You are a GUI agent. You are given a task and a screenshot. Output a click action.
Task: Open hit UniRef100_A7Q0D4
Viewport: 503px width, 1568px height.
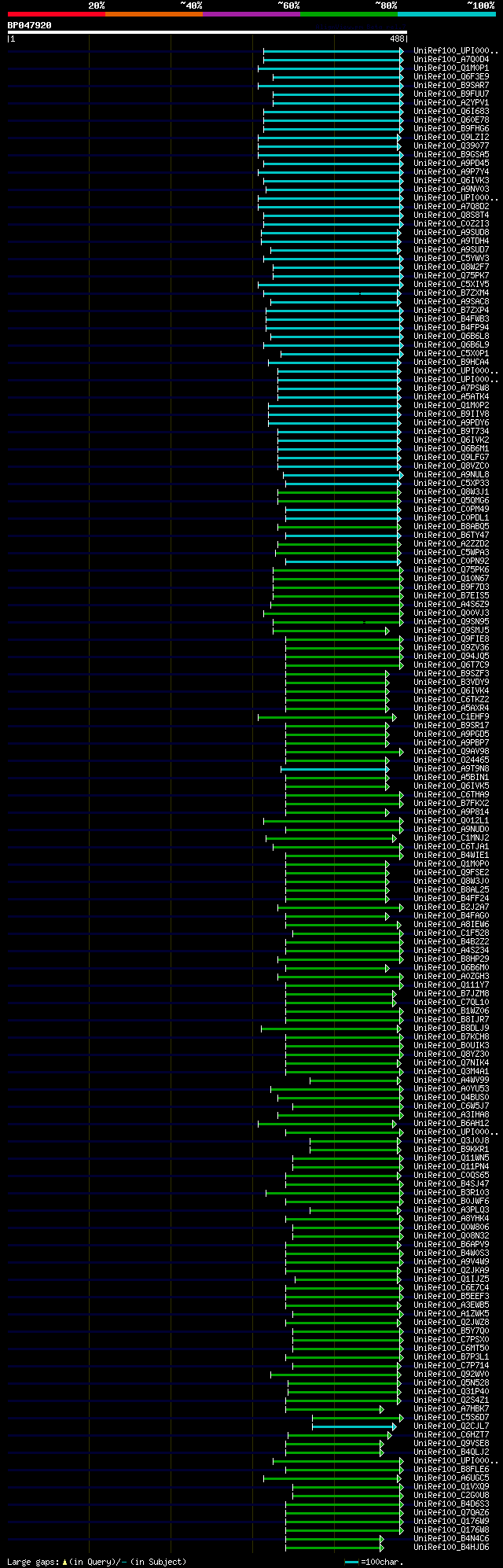451,59
